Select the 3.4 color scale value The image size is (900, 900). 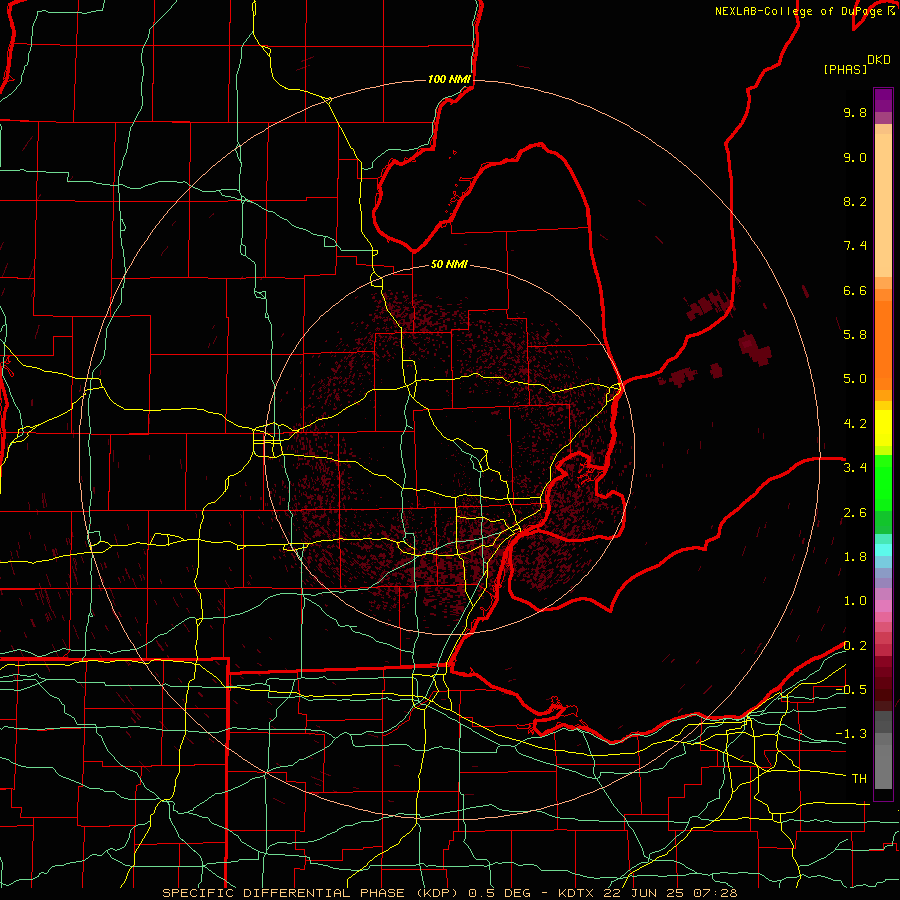point(855,468)
